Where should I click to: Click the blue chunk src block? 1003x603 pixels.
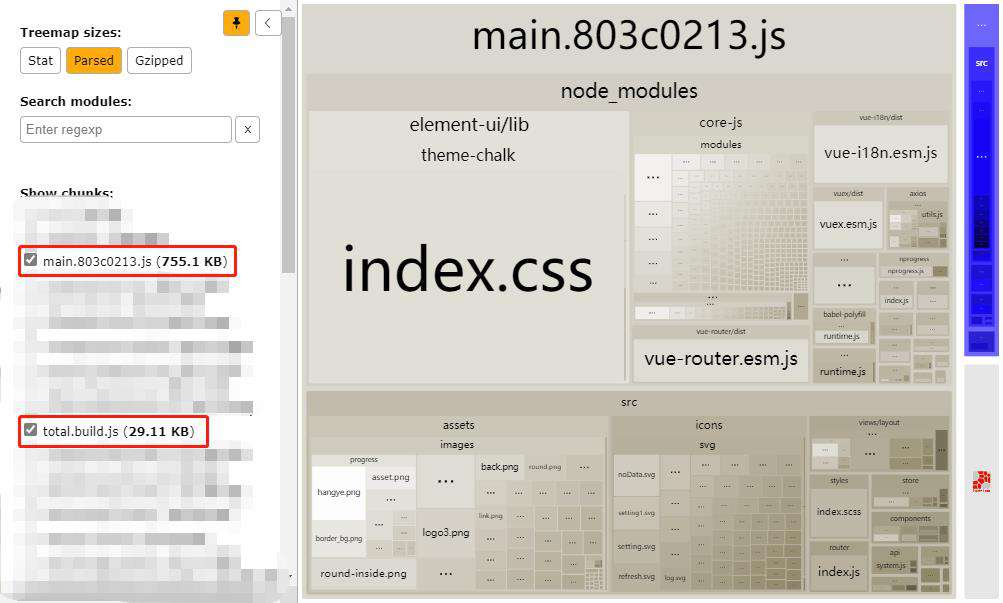click(981, 63)
